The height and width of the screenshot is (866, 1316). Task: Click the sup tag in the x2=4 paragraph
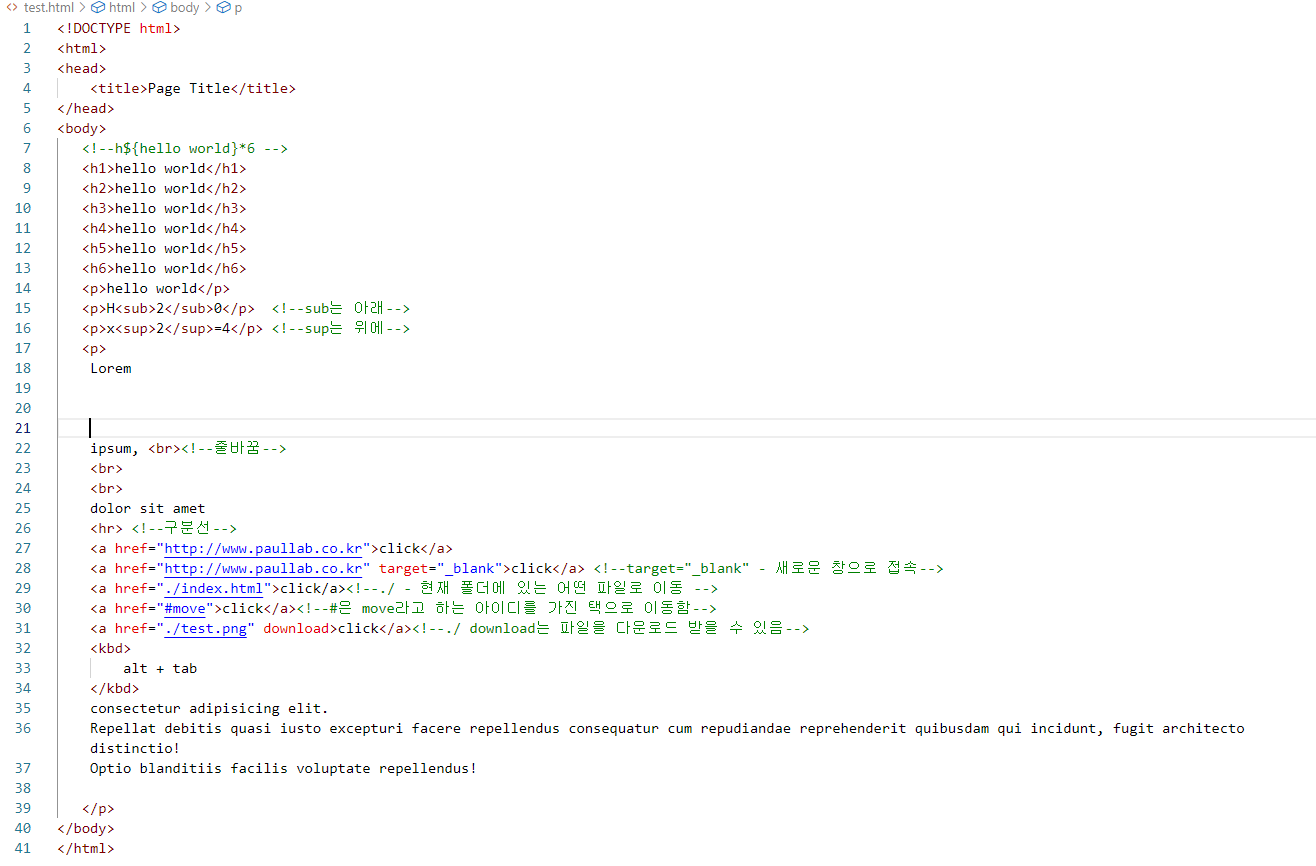135,328
